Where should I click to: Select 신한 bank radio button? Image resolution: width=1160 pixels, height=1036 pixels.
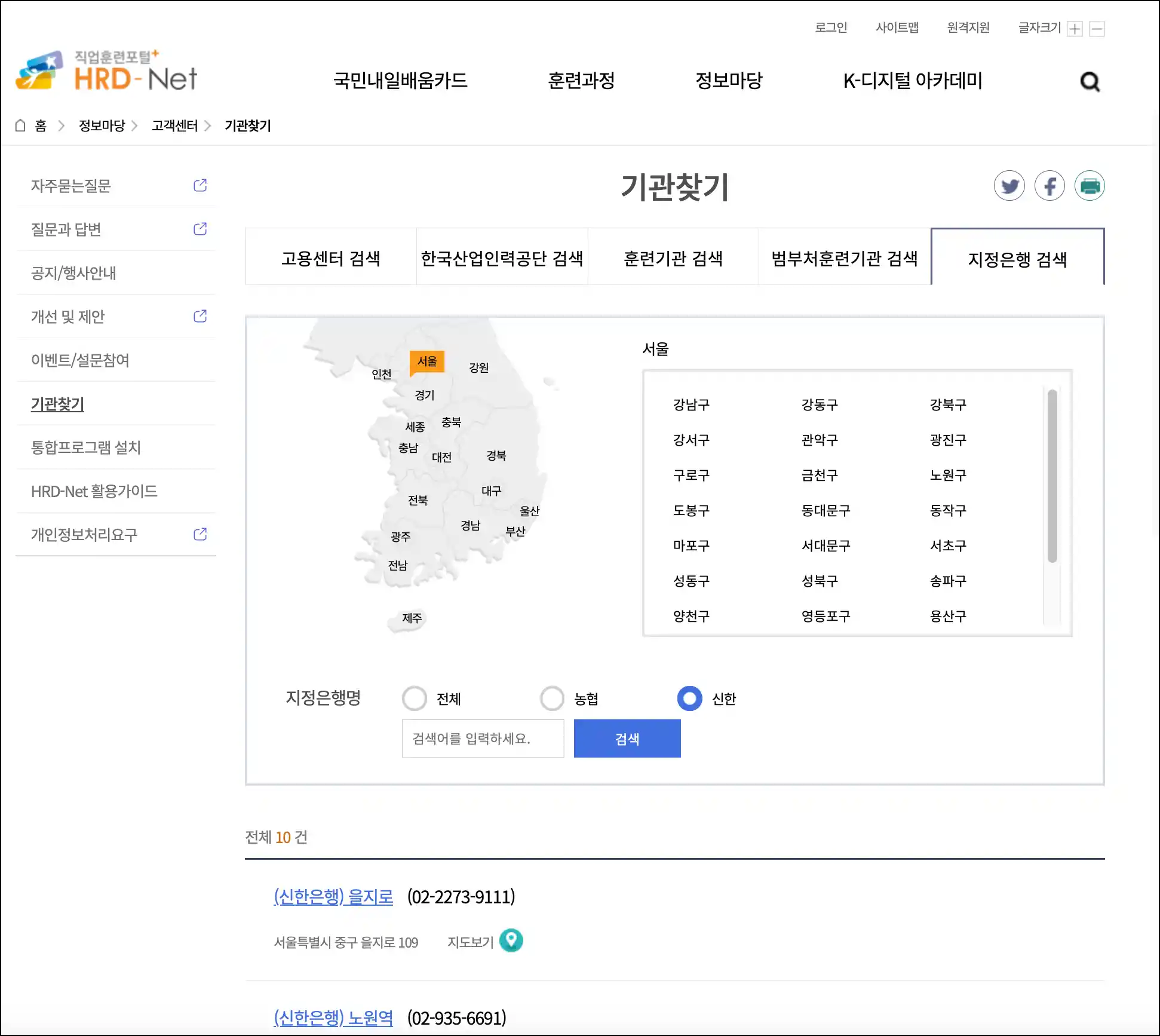coord(689,698)
